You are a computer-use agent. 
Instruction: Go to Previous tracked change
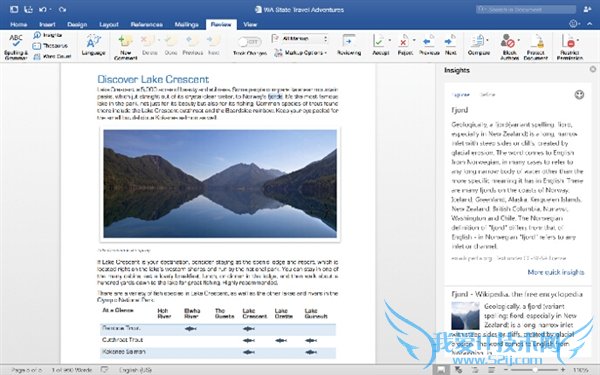pos(429,45)
